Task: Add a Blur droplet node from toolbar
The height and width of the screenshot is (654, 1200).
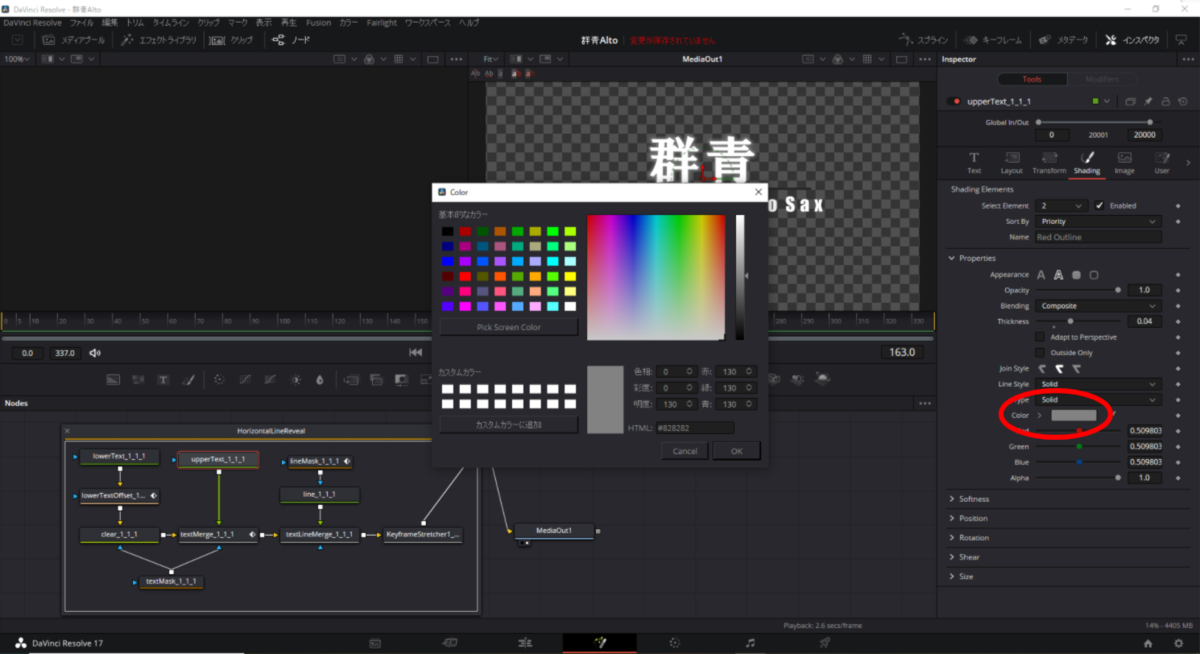Action: pyautogui.click(x=320, y=380)
